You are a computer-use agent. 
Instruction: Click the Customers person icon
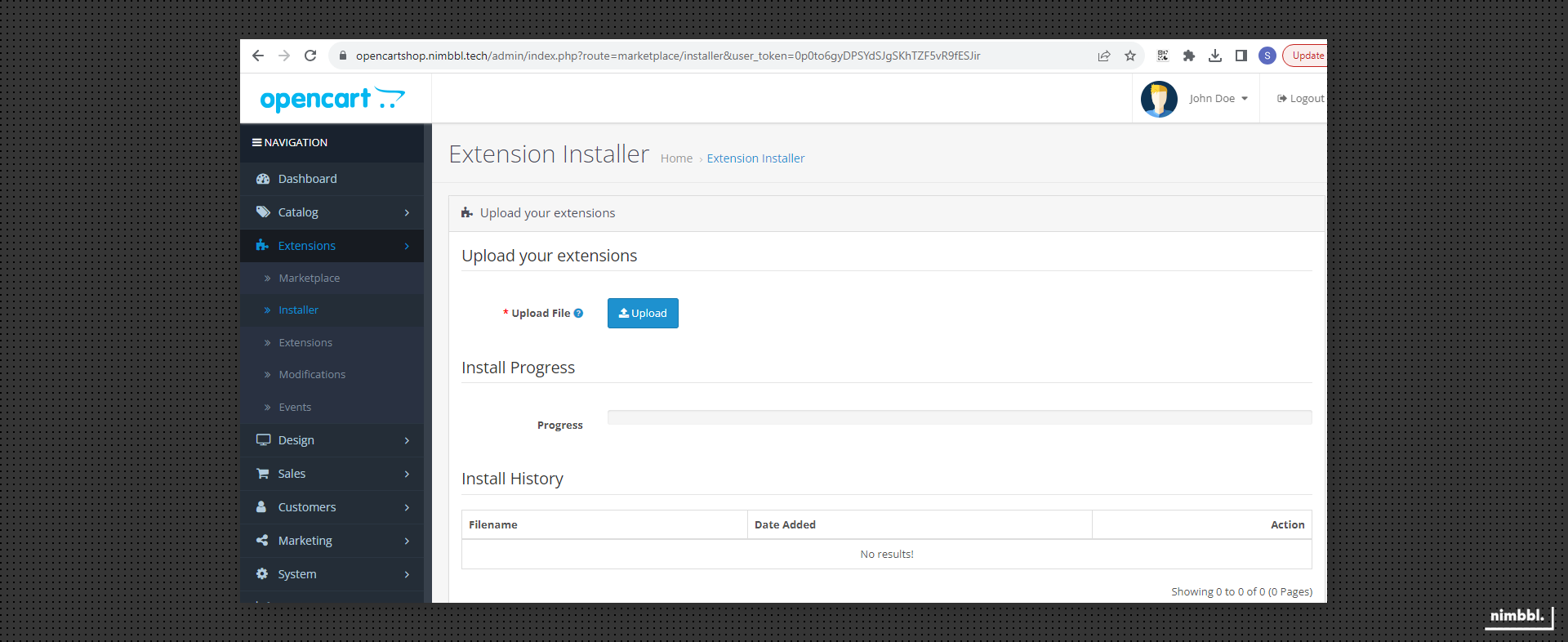(x=261, y=506)
